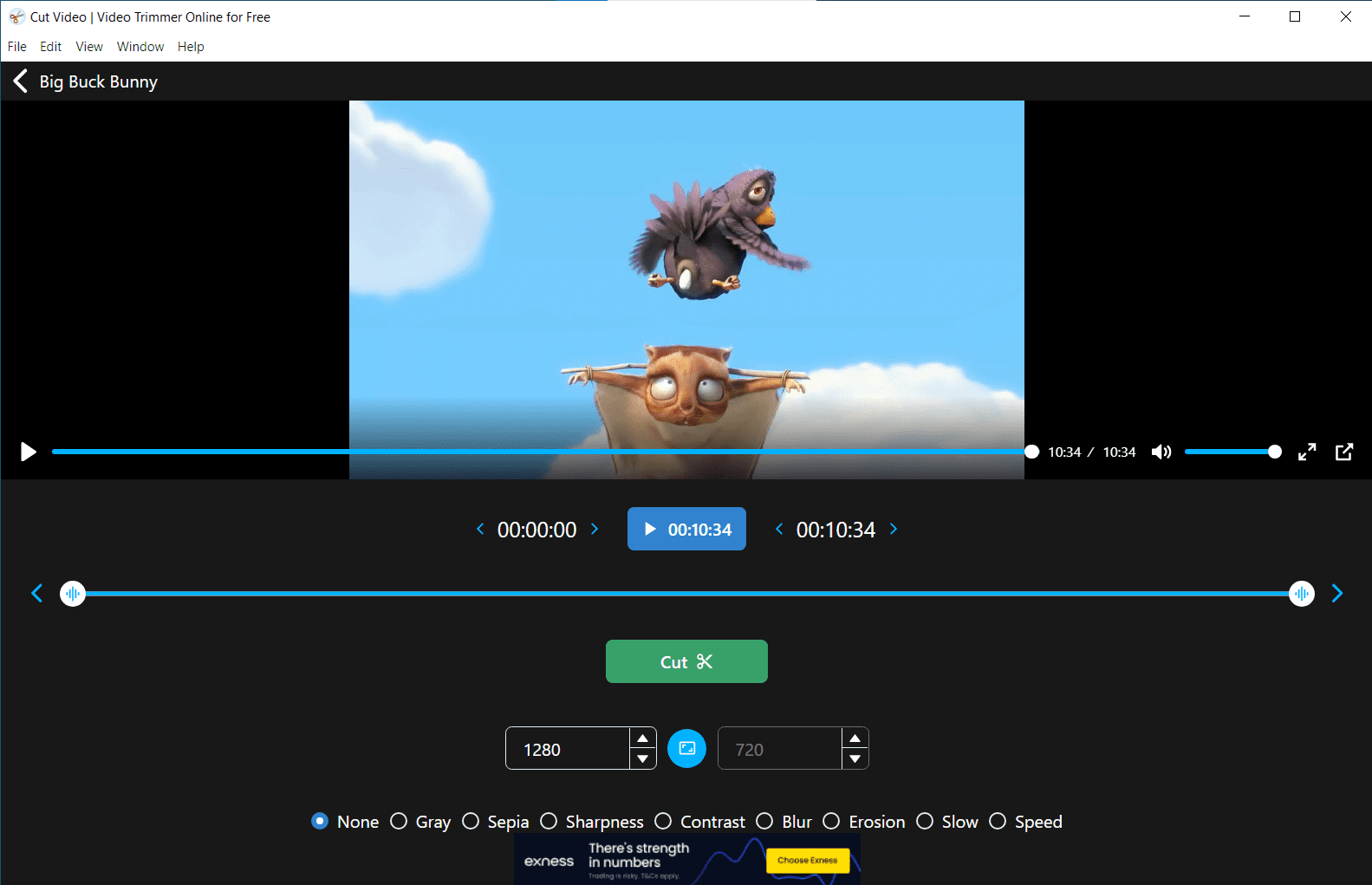Maximize the Cut Video window
The width and height of the screenshot is (1372, 885).
1295,16
